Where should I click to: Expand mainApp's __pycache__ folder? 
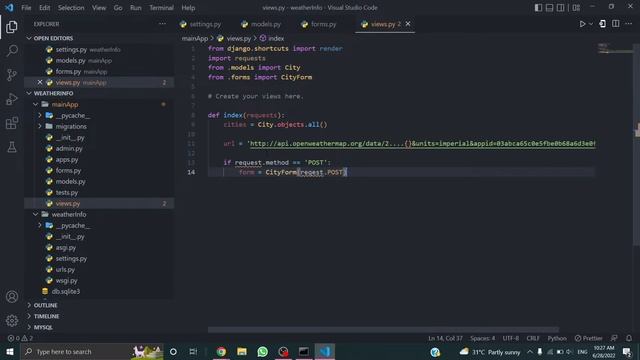(99, 116)
